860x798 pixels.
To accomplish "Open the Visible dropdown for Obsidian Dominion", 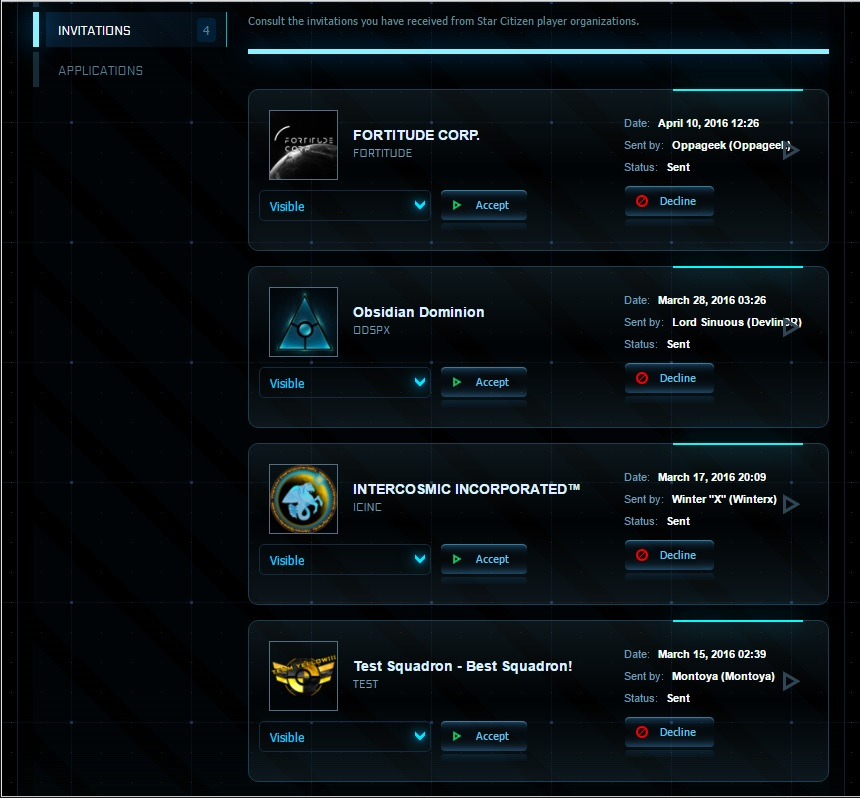I will point(345,383).
